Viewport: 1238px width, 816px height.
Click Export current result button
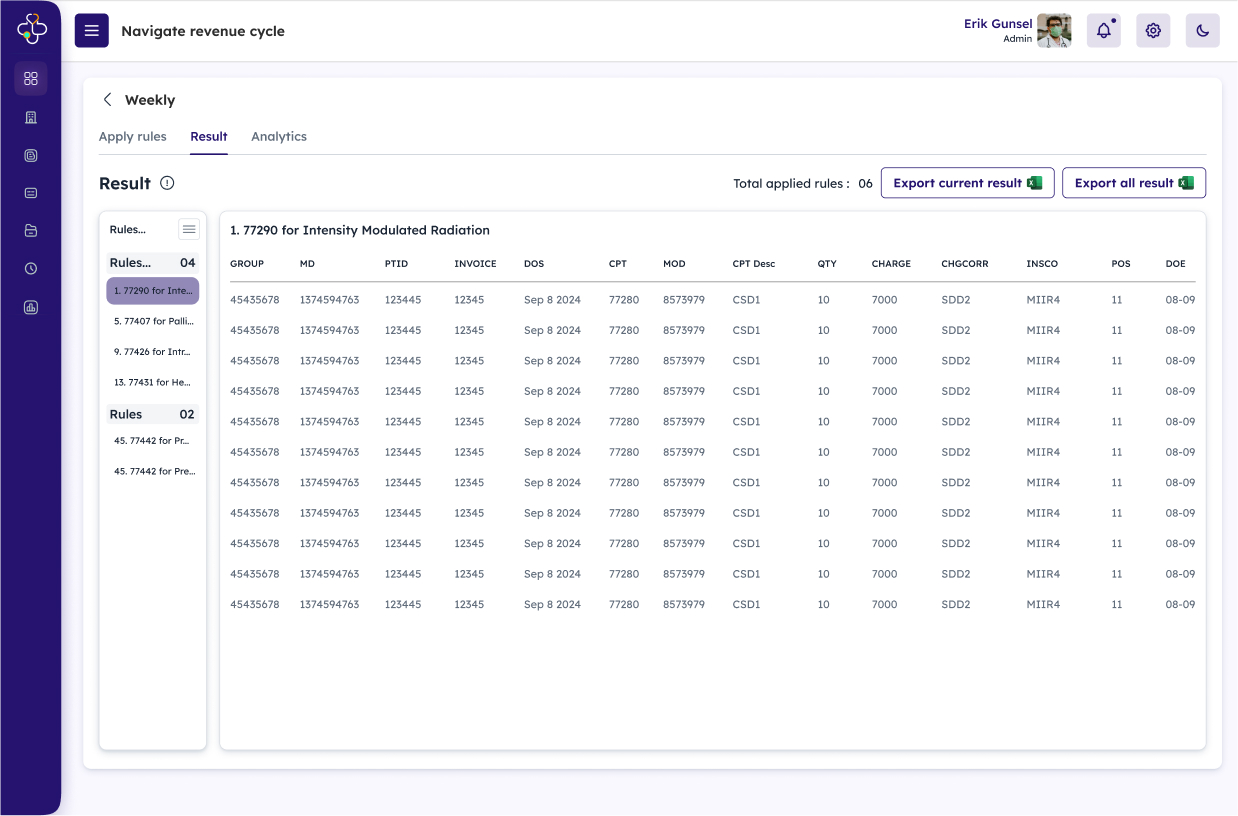(x=967, y=183)
